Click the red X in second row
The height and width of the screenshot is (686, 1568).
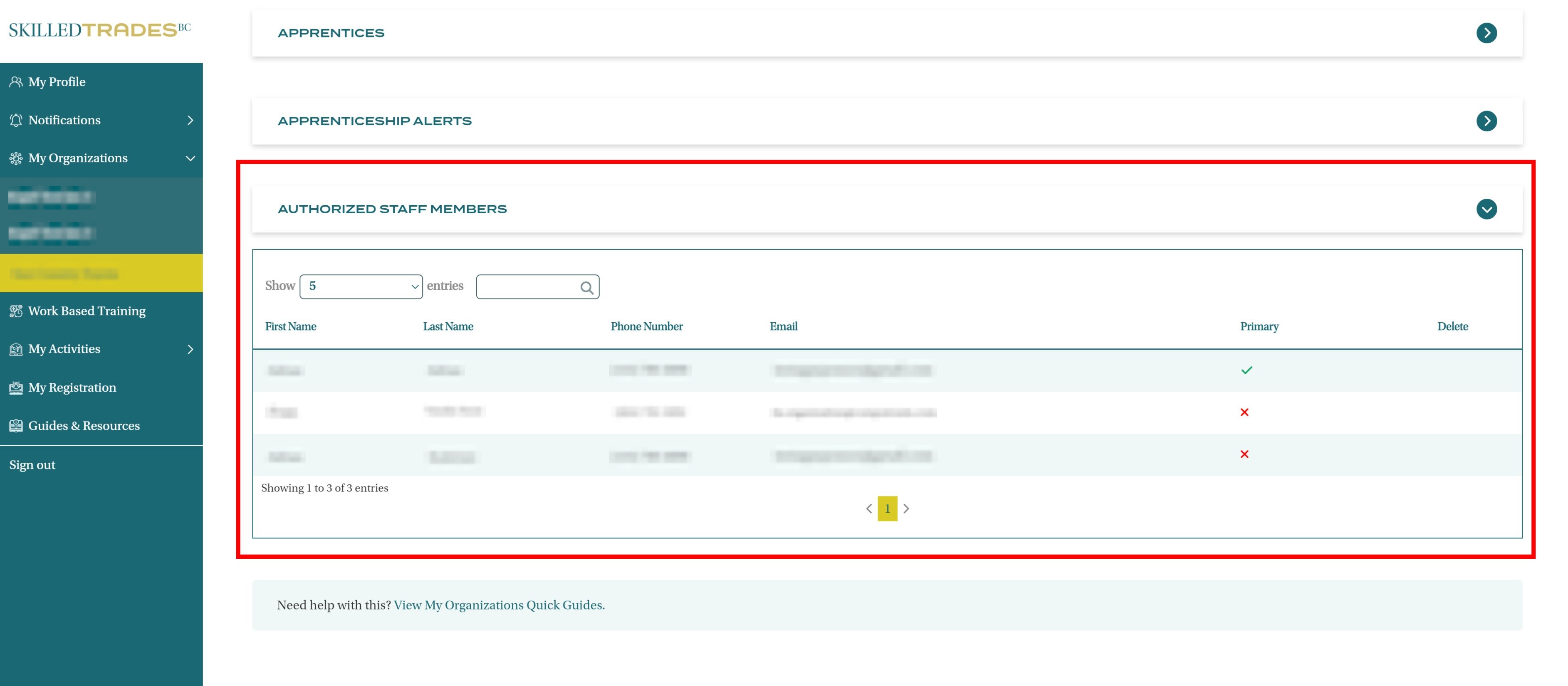pos(1244,412)
